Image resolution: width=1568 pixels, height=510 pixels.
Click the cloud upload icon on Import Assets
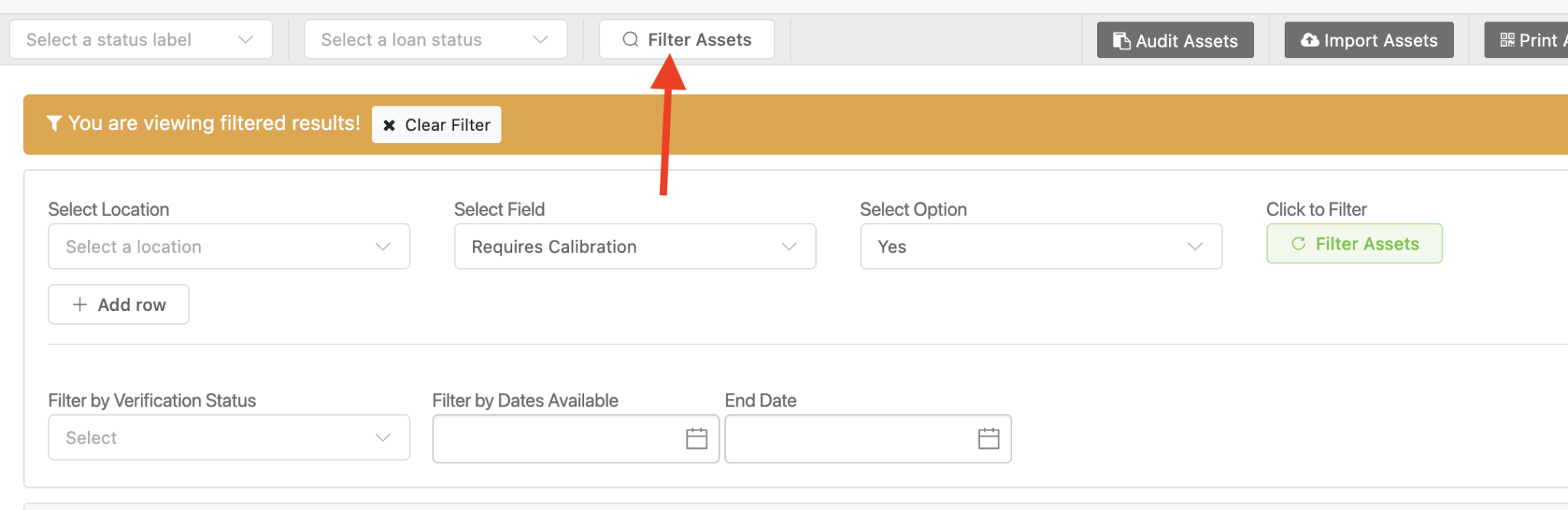(x=1310, y=40)
